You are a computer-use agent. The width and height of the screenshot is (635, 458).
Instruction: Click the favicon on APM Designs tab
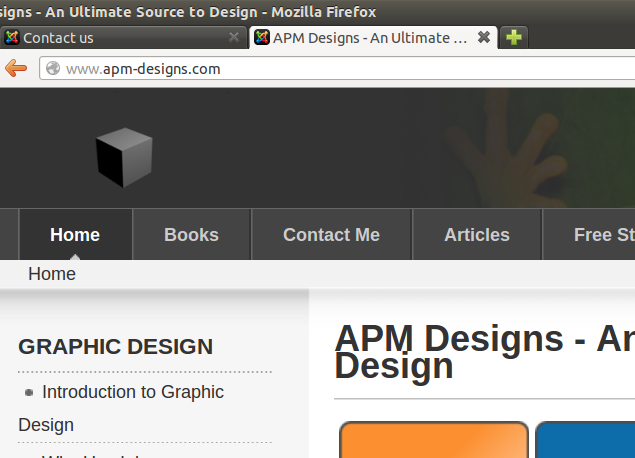(262, 38)
